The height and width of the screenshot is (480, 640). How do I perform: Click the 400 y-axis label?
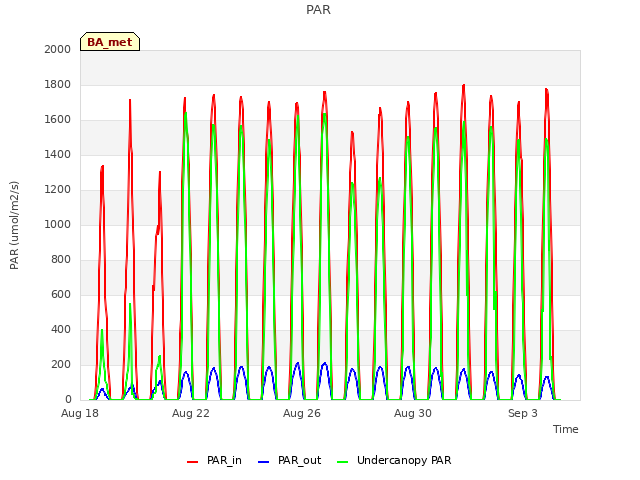[x=61, y=330]
